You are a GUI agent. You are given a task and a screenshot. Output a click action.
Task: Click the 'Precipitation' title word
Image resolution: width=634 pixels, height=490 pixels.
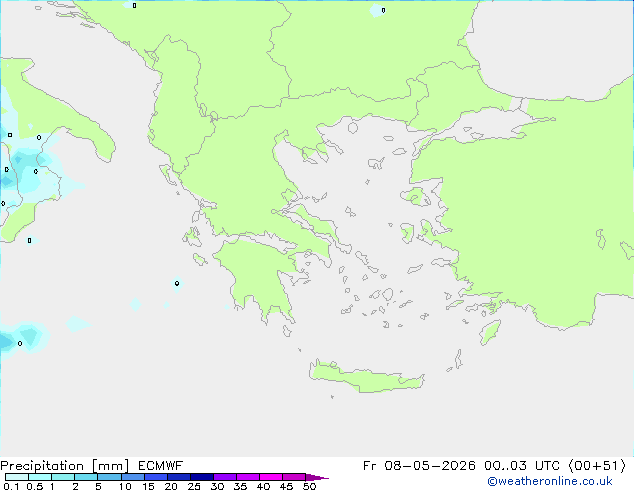[42, 466]
